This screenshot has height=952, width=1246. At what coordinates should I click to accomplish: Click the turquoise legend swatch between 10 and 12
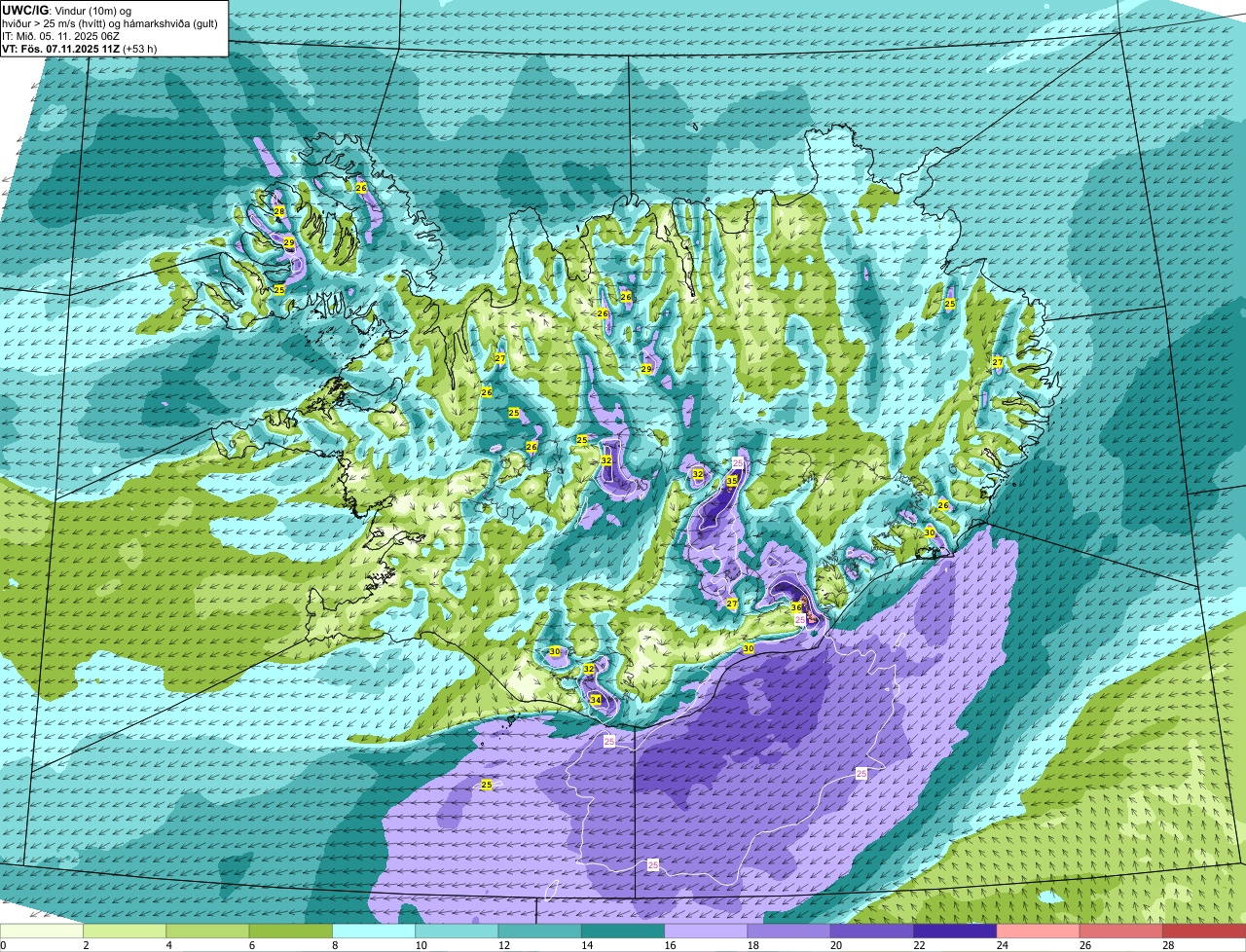[457, 931]
